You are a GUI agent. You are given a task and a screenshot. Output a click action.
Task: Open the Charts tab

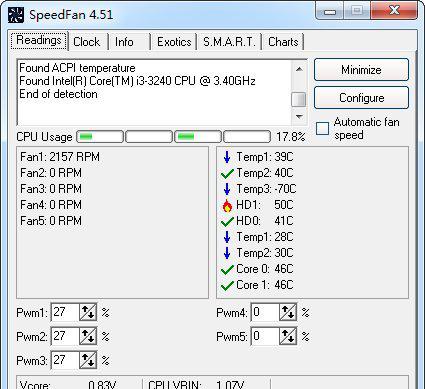point(283,42)
